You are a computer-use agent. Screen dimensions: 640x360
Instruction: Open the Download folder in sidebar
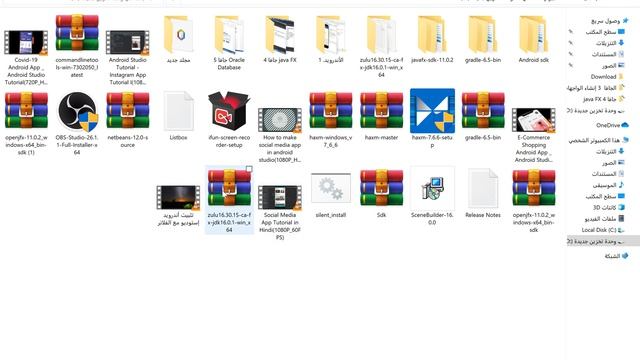[607, 77]
